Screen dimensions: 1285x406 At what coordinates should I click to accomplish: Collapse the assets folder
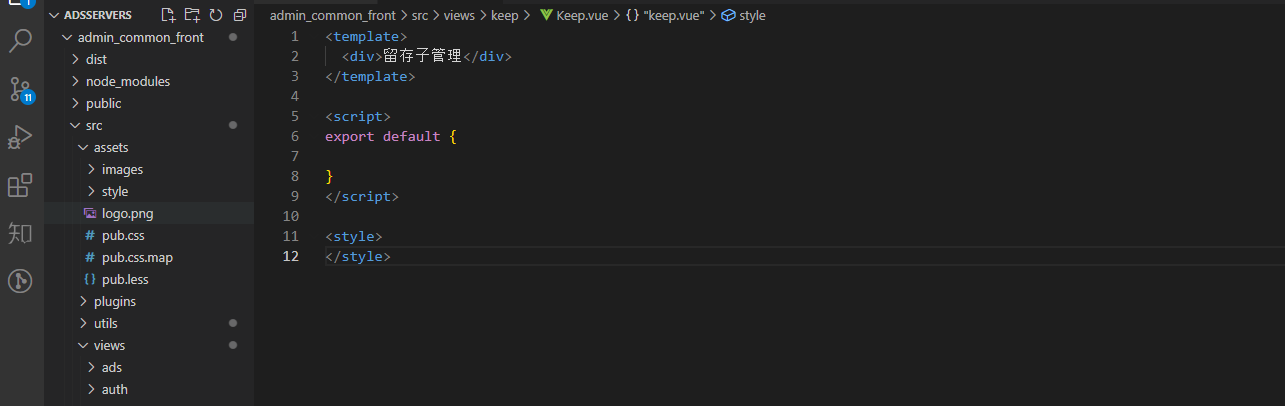110,147
